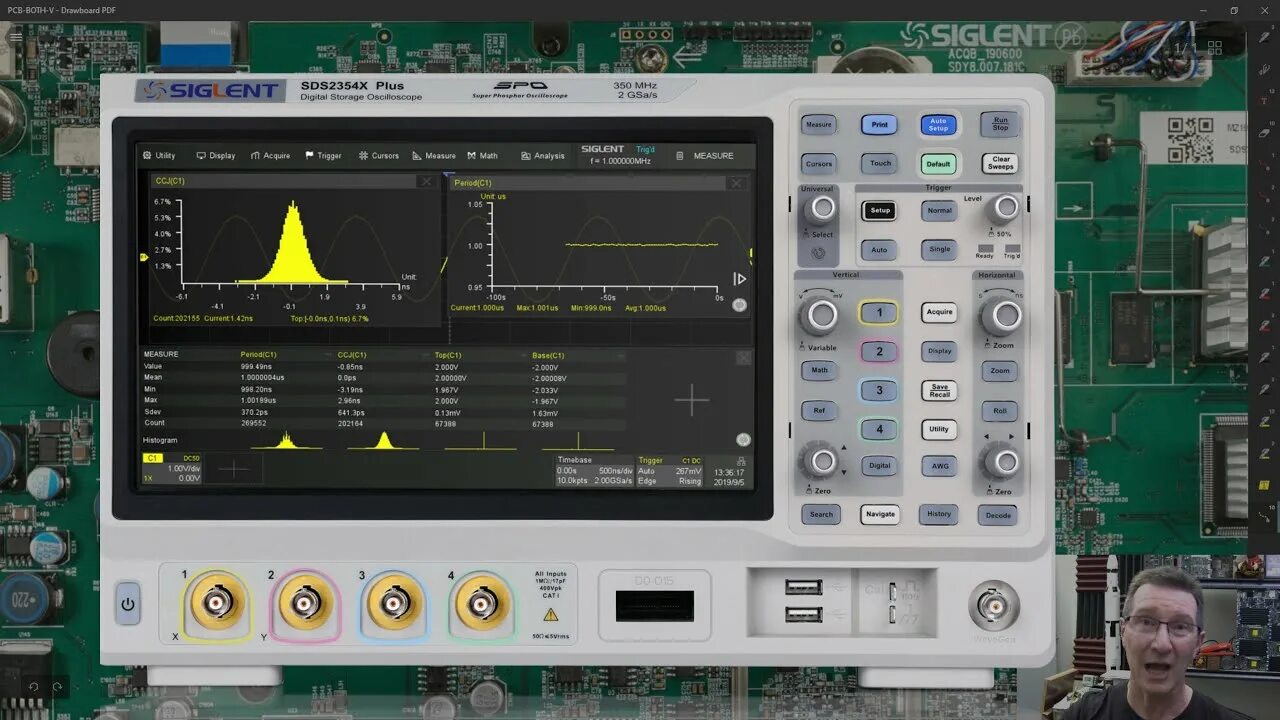
Task: Select Single trigger mode button
Action: (x=939, y=250)
